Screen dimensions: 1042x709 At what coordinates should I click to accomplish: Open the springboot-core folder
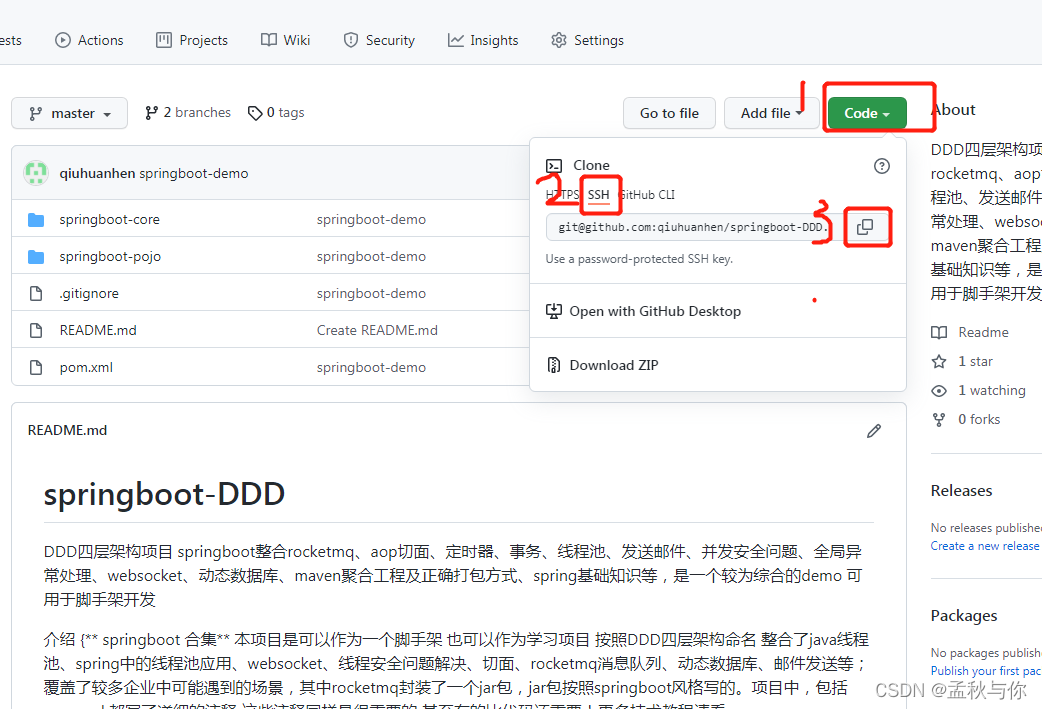pos(109,219)
